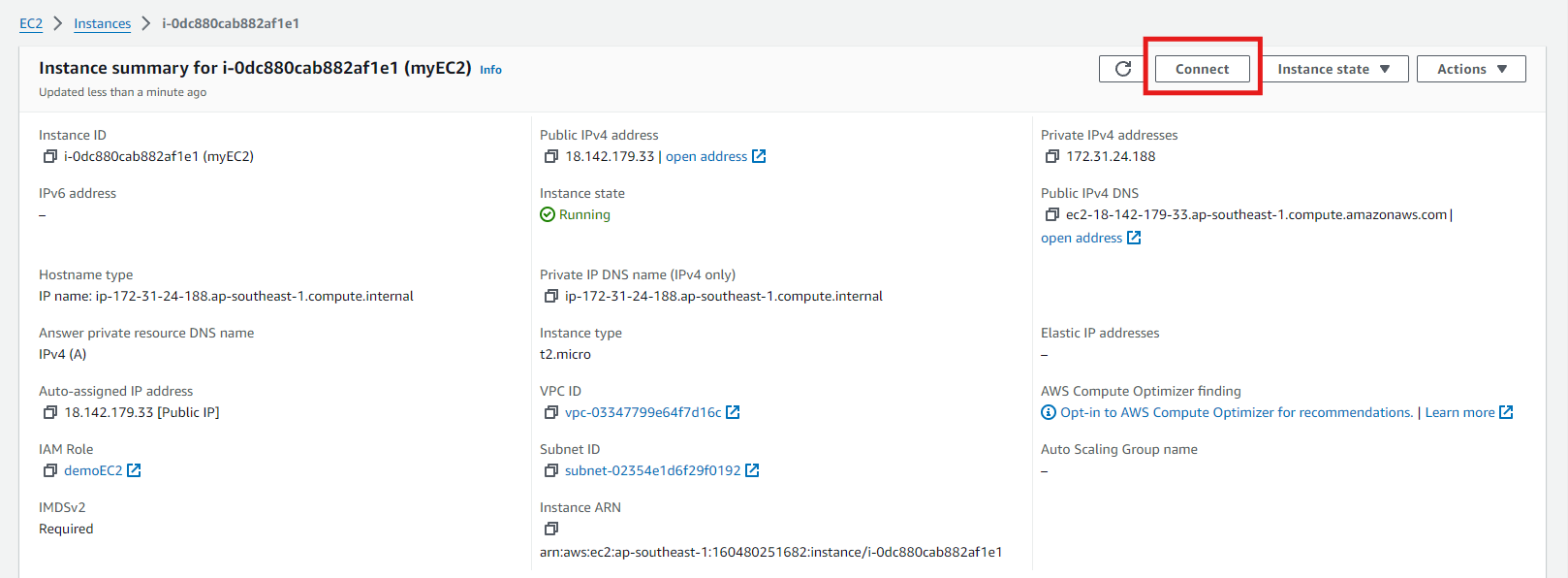Viewport: 1568px width, 578px height.
Task: Click Opt-in to AWS Compute Optimizer link
Action: coord(1237,412)
